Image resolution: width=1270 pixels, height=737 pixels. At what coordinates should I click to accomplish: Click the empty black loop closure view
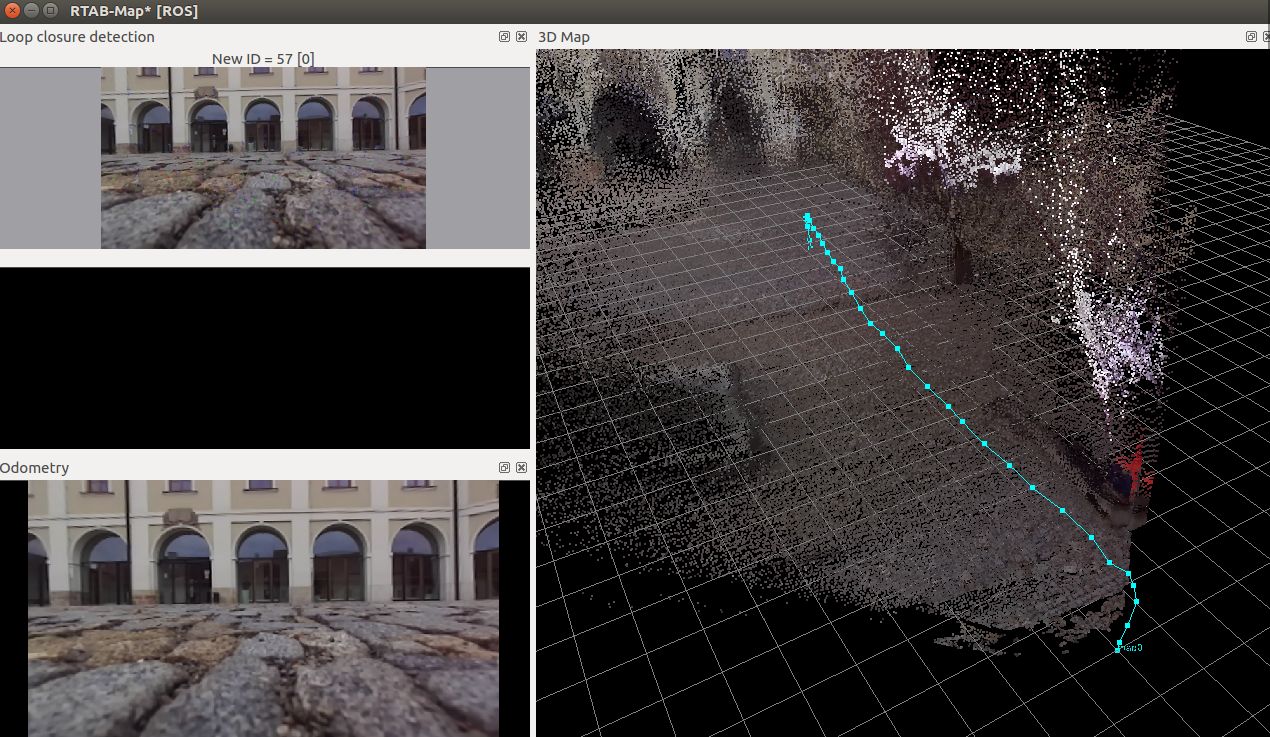(264, 357)
